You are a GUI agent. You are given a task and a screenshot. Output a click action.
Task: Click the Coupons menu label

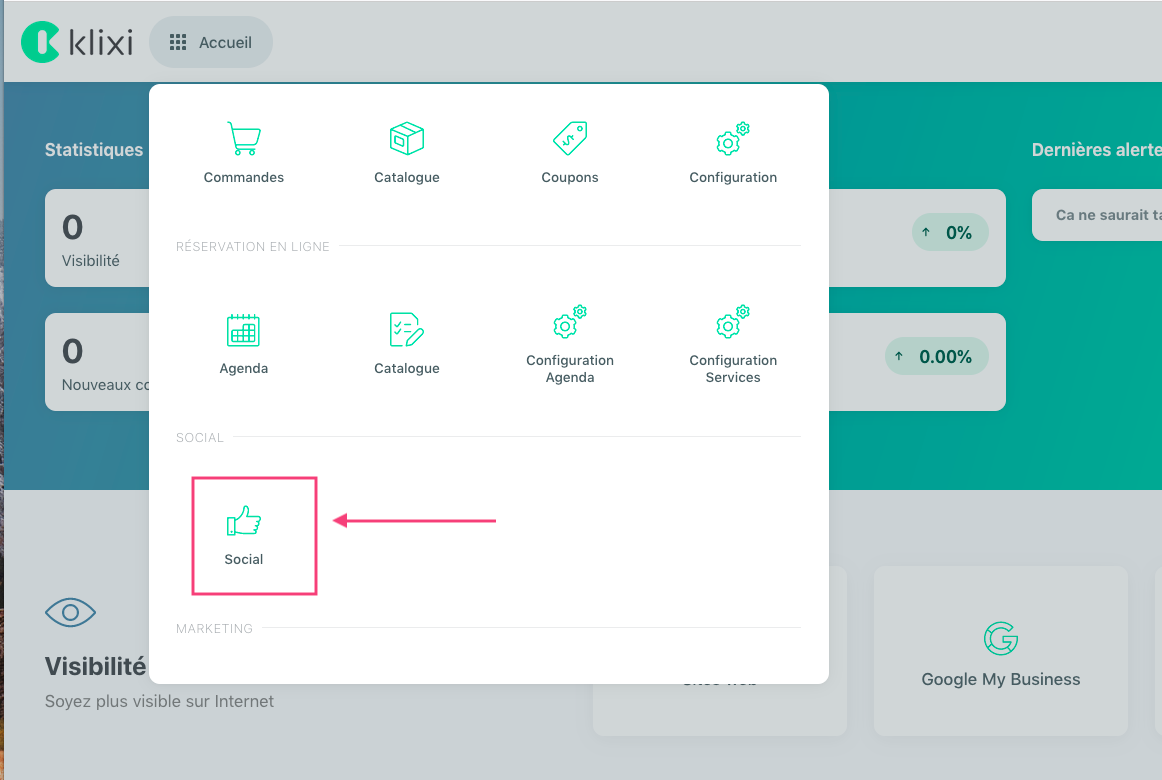570,178
